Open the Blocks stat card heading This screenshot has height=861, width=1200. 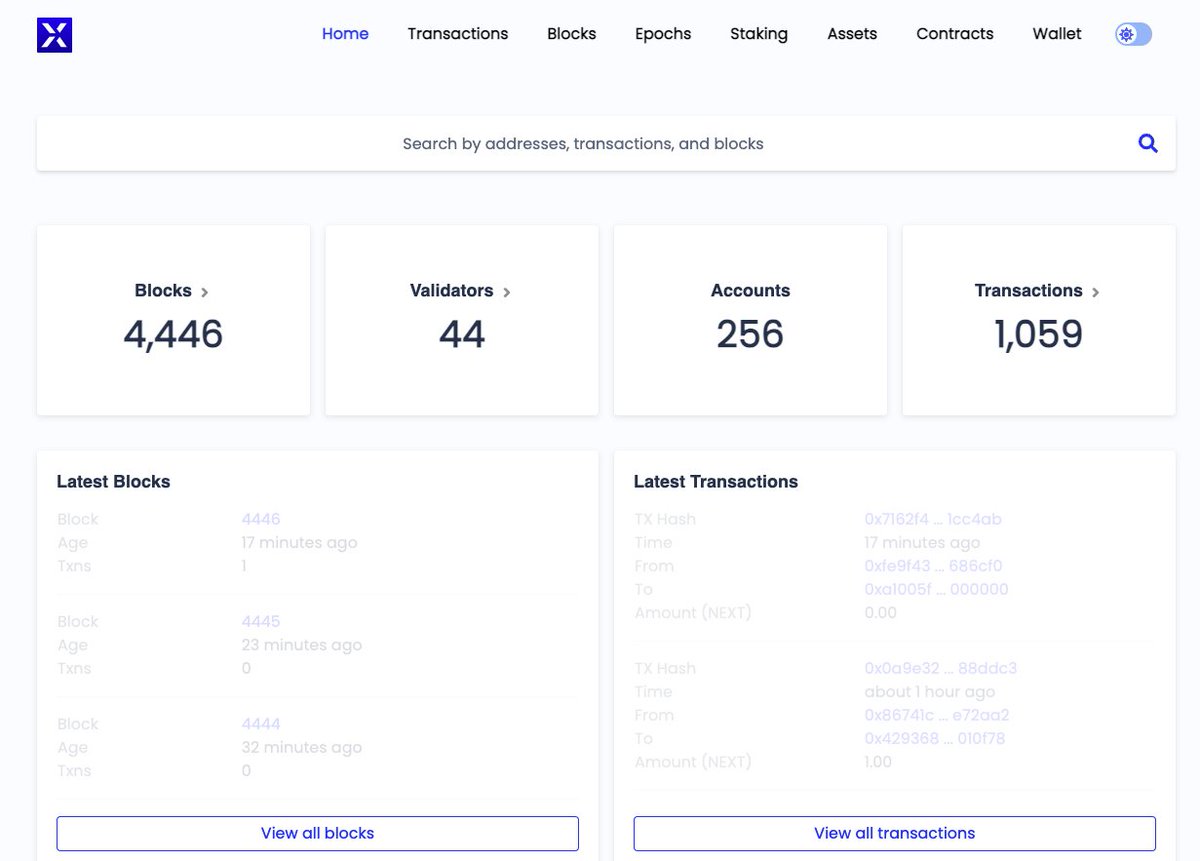click(163, 291)
